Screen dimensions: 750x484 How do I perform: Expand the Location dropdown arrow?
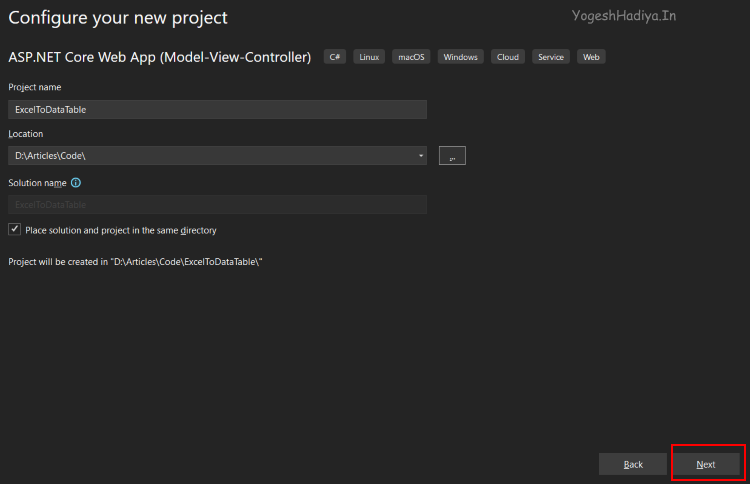pos(421,155)
